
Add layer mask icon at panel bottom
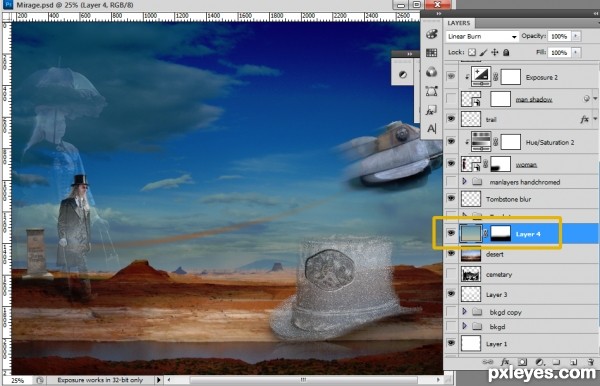point(522,362)
